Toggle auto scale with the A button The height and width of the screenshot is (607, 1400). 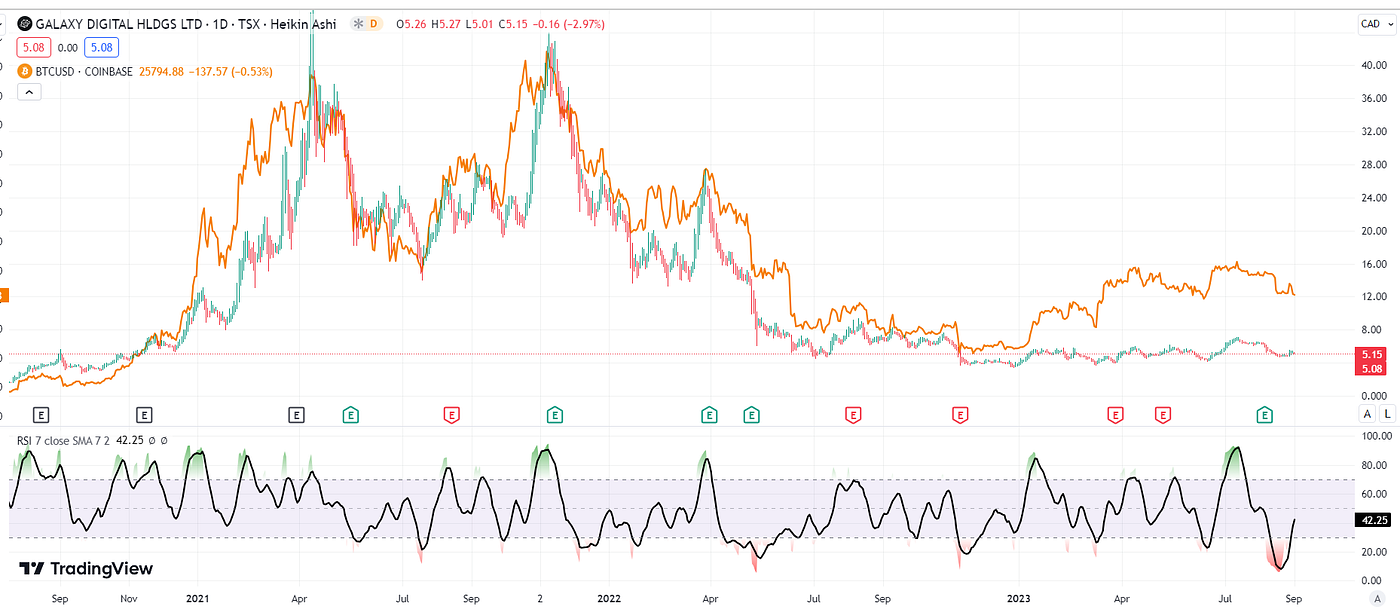pyautogui.click(x=1366, y=413)
